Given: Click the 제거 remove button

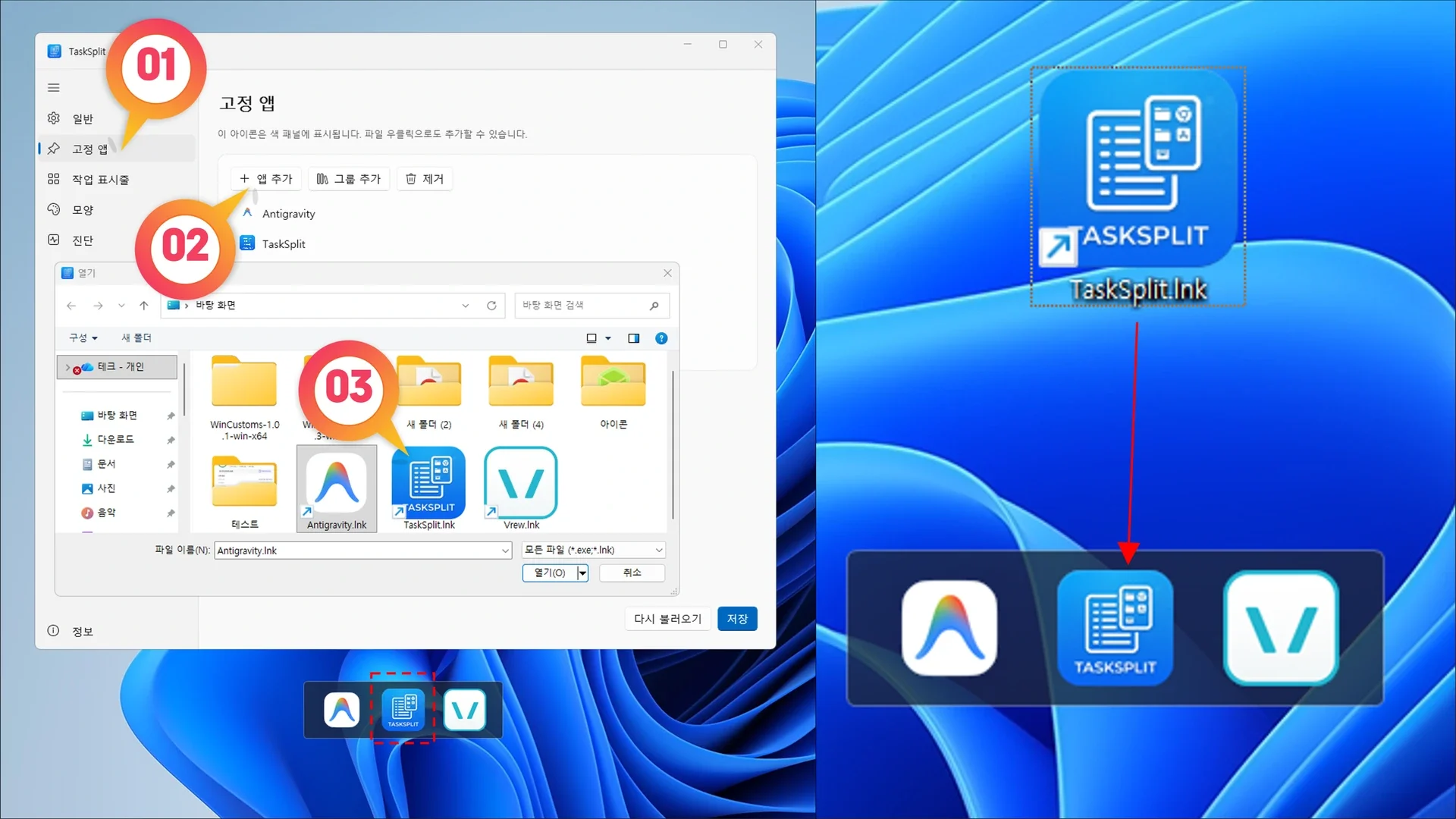Looking at the screenshot, I should pyautogui.click(x=425, y=179).
